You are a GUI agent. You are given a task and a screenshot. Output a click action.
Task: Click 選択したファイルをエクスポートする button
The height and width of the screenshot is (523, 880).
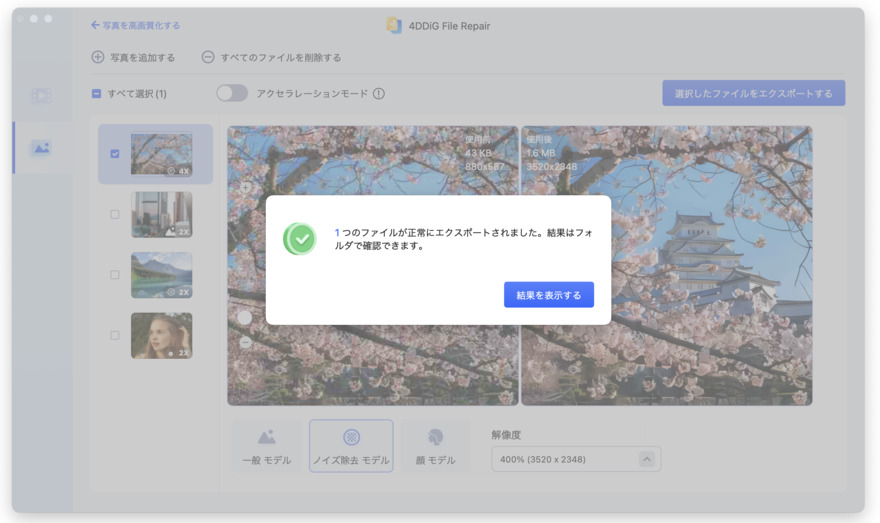click(x=753, y=93)
